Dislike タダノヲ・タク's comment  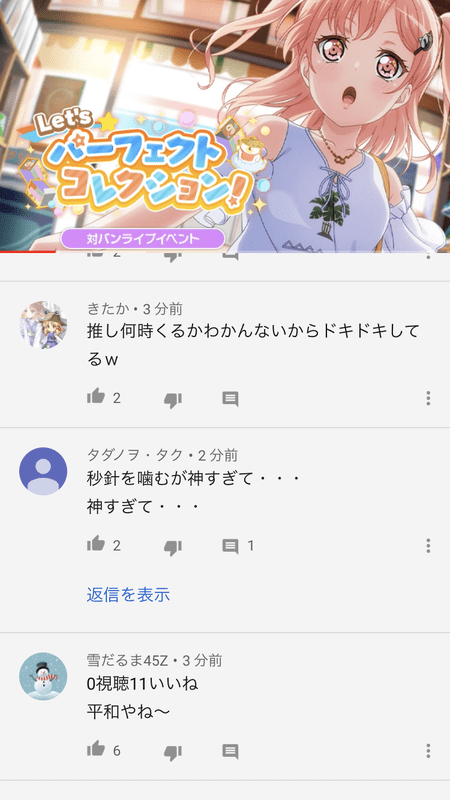[x=173, y=547]
